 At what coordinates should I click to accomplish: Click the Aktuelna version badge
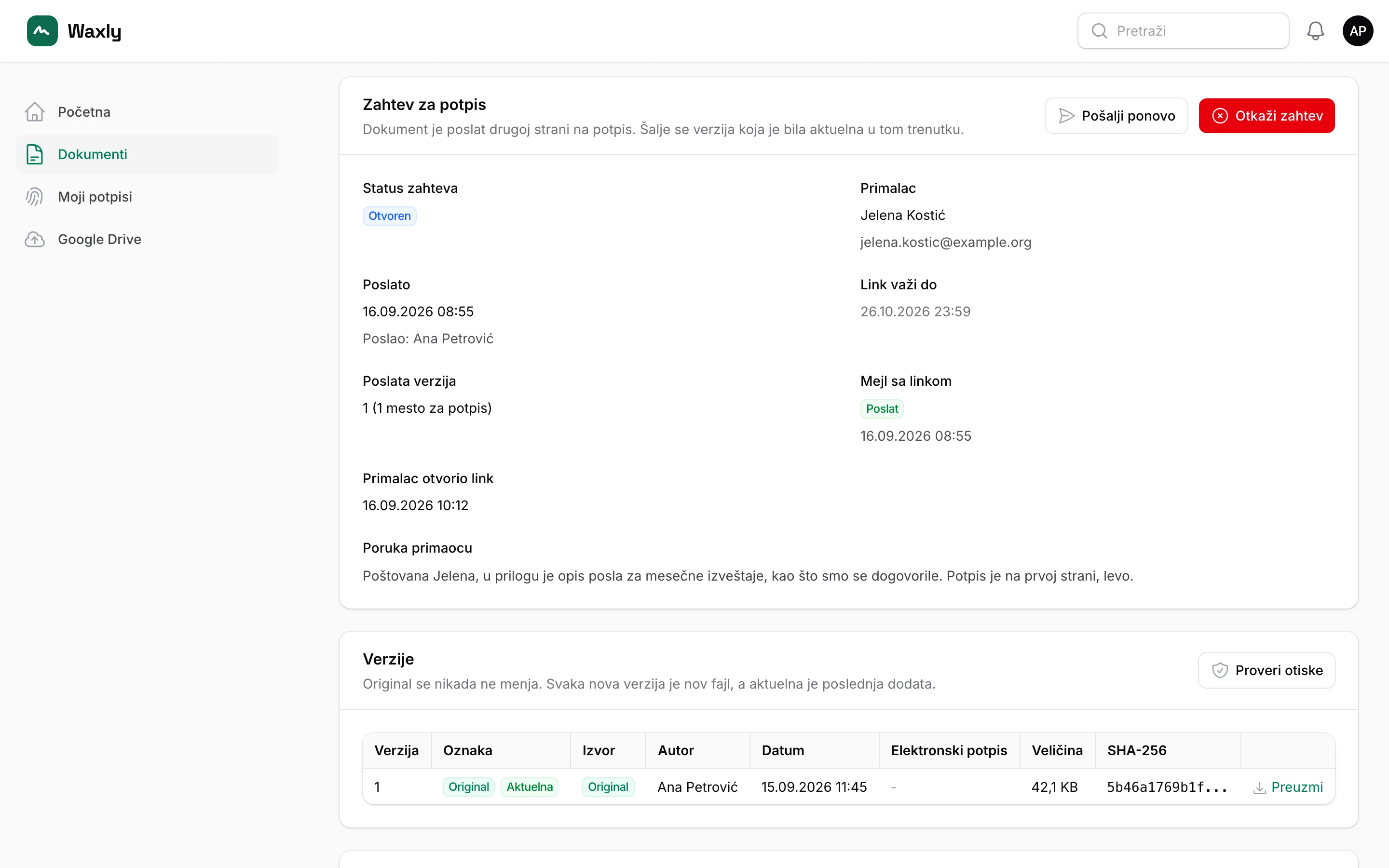[529, 787]
